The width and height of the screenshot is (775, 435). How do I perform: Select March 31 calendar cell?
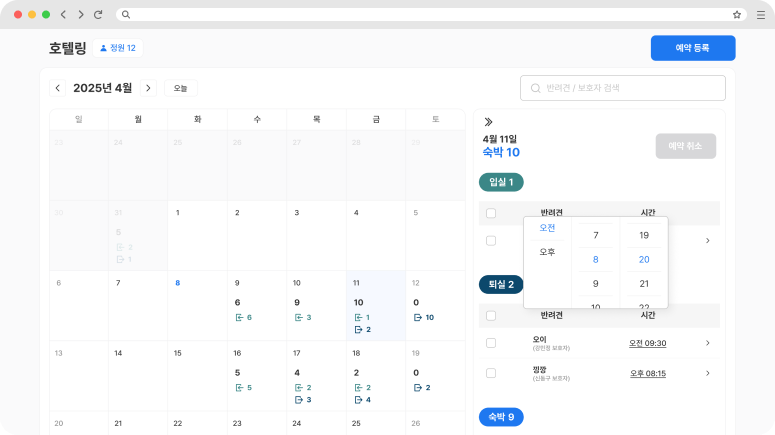click(138, 235)
